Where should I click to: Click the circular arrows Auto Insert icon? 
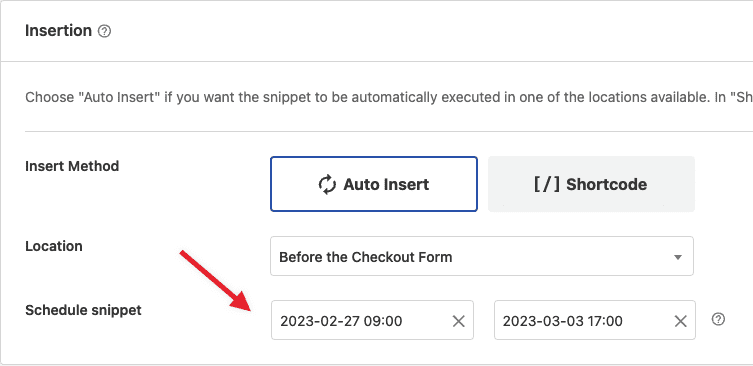coord(327,184)
